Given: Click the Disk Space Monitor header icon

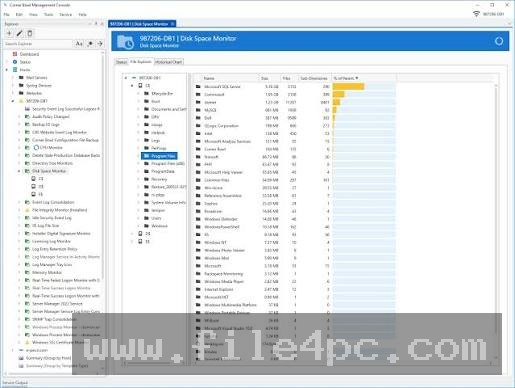Looking at the screenshot, I should [125, 42].
